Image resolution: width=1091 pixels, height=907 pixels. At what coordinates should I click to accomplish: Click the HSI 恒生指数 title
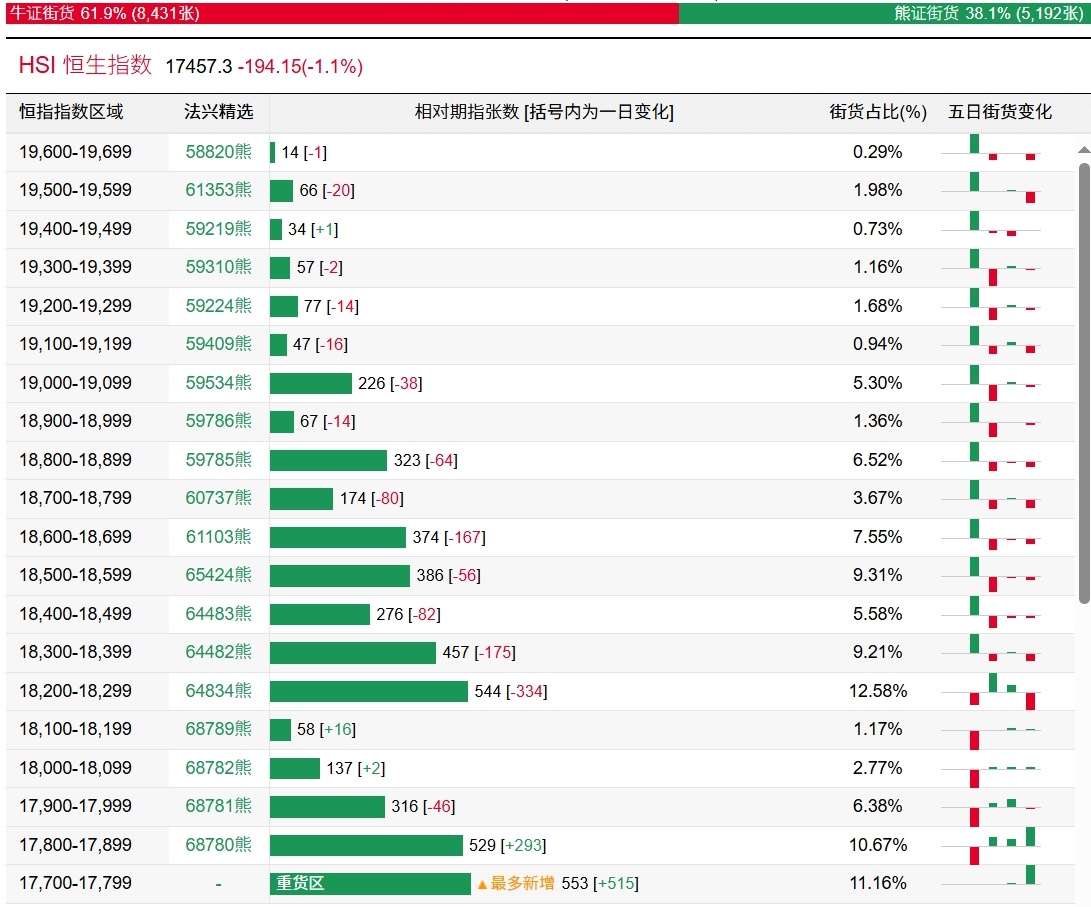[x=85, y=65]
